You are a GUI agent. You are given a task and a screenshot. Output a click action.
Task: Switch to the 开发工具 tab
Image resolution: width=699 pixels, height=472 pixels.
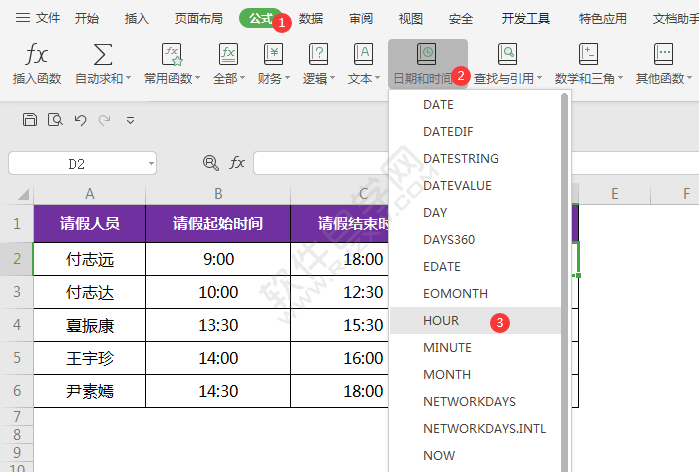point(526,18)
